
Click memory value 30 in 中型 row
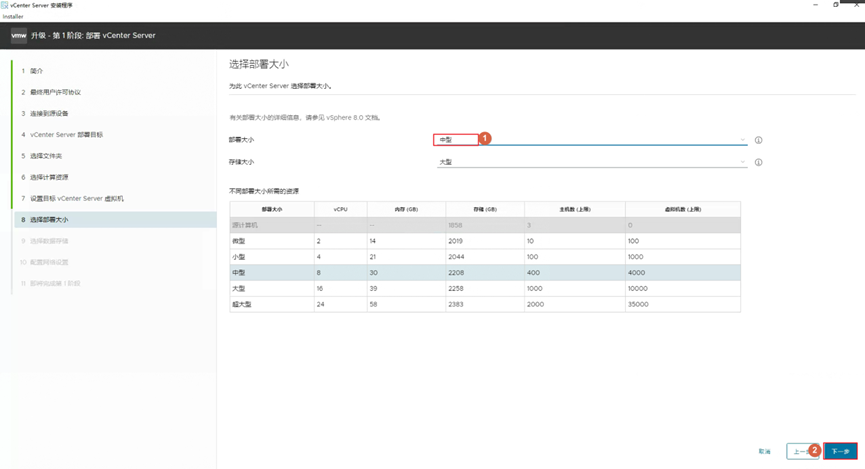coord(373,273)
